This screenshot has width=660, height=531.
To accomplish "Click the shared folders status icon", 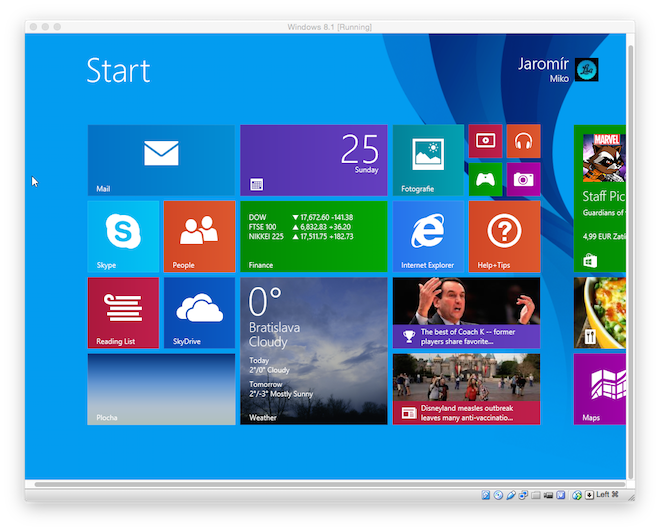I will 536,495.
